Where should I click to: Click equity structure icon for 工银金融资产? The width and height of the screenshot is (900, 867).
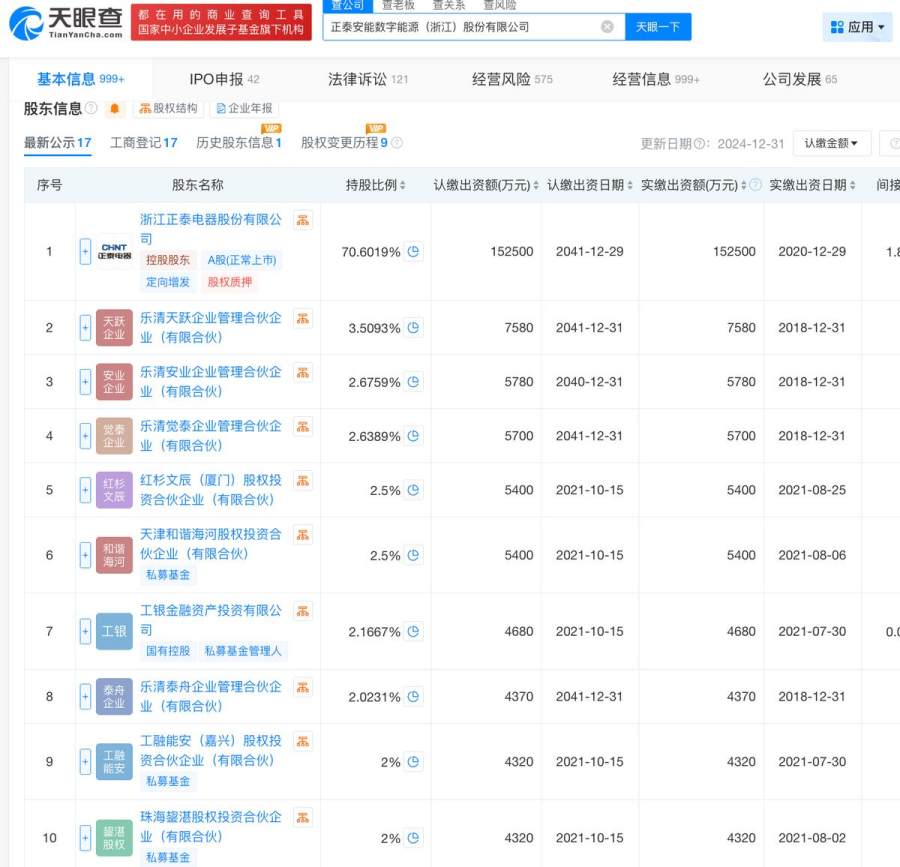(x=302, y=611)
